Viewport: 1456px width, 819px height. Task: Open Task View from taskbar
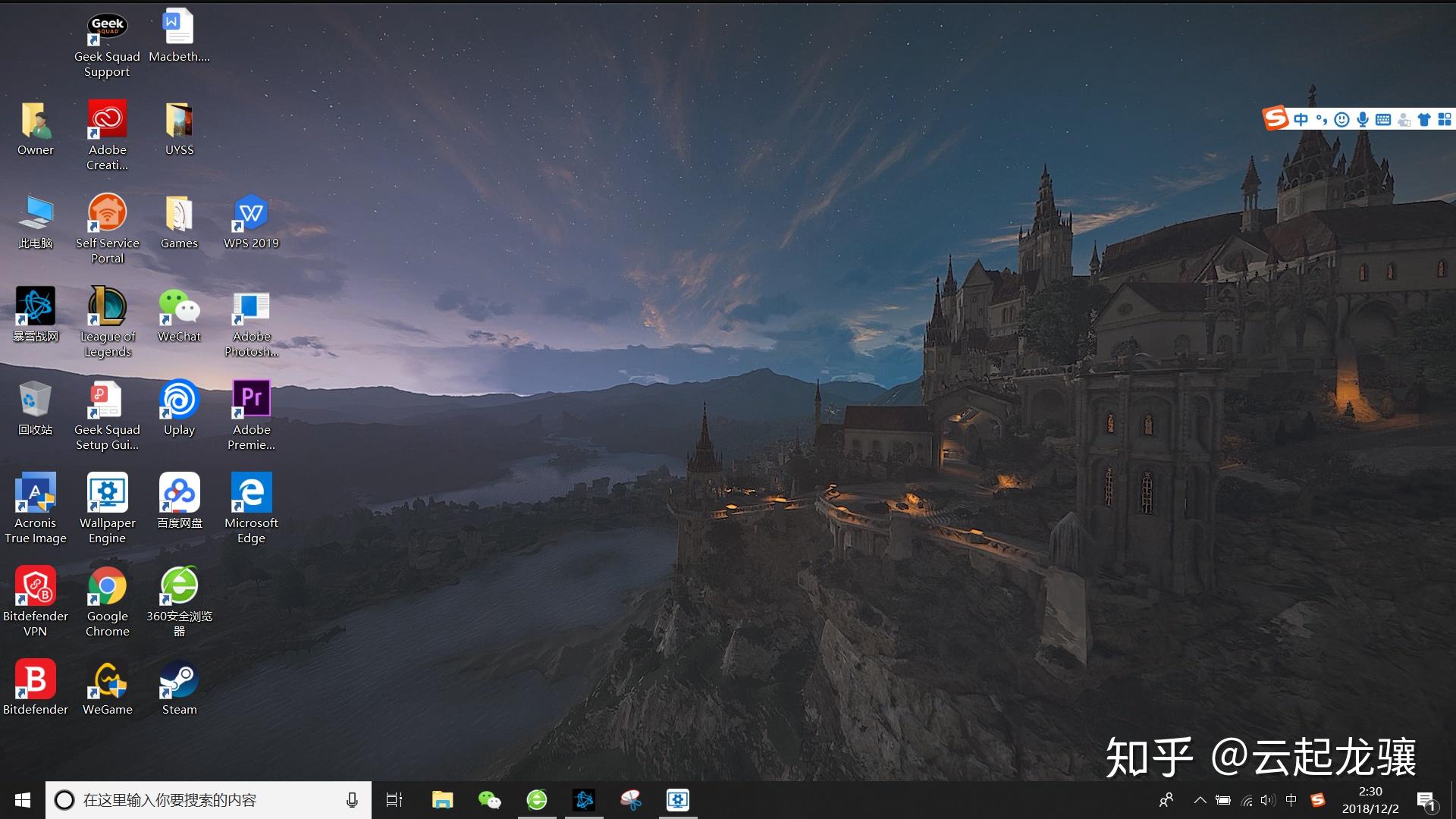[394, 800]
